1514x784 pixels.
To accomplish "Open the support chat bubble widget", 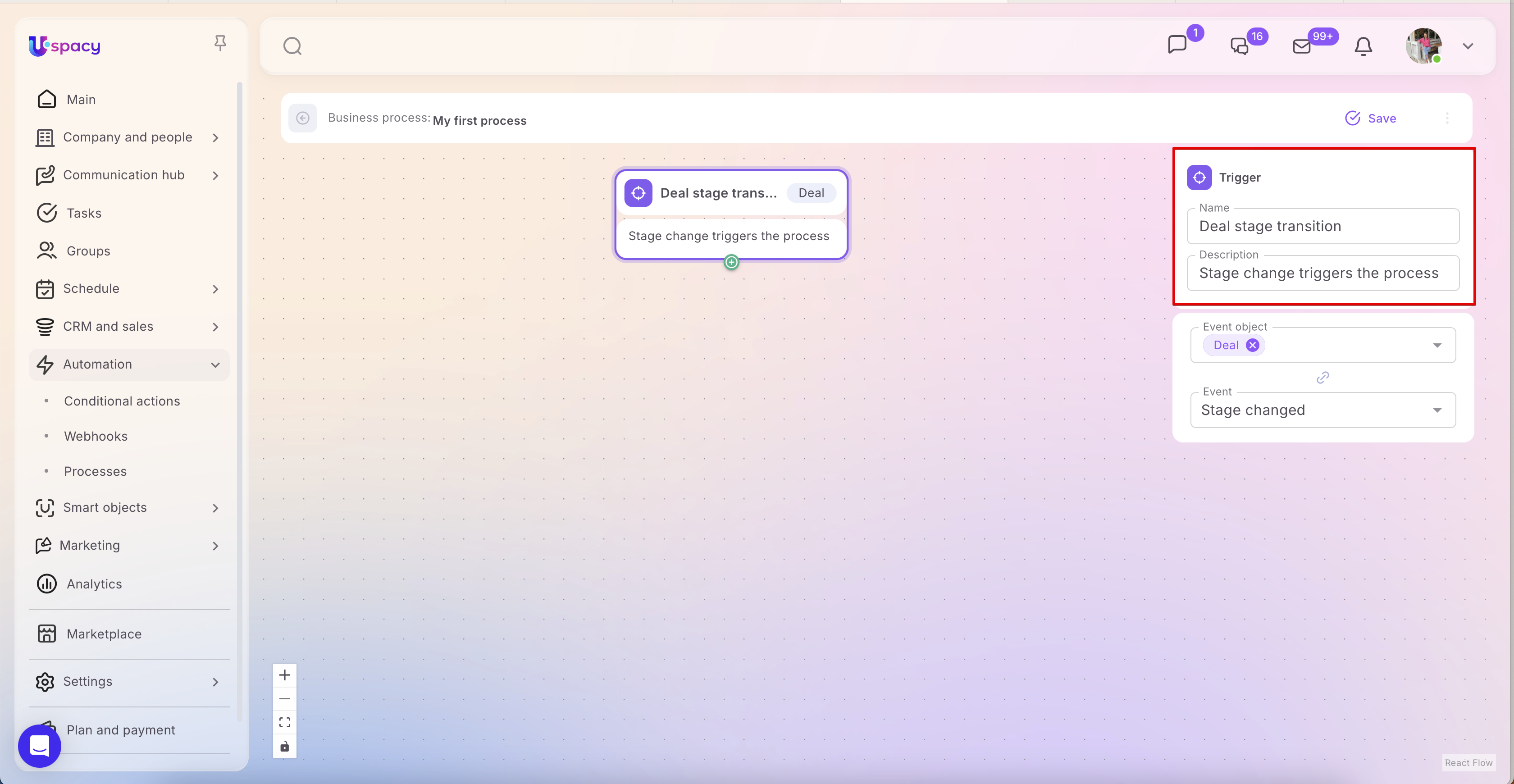I will (x=39, y=746).
